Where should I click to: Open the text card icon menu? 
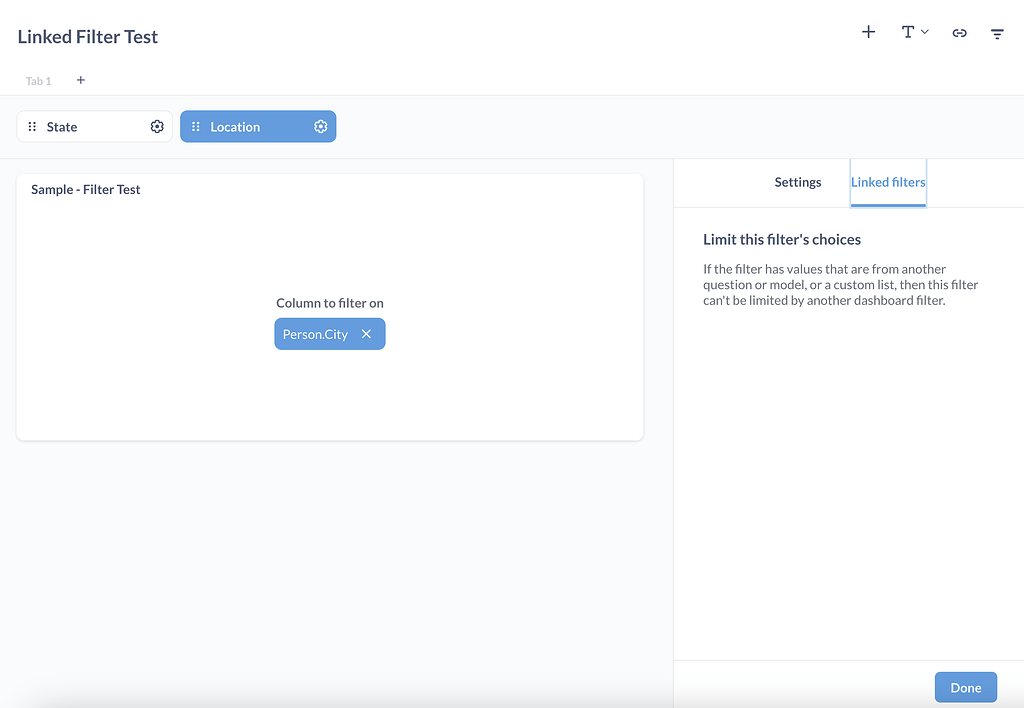pyautogui.click(x=907, y=31)
